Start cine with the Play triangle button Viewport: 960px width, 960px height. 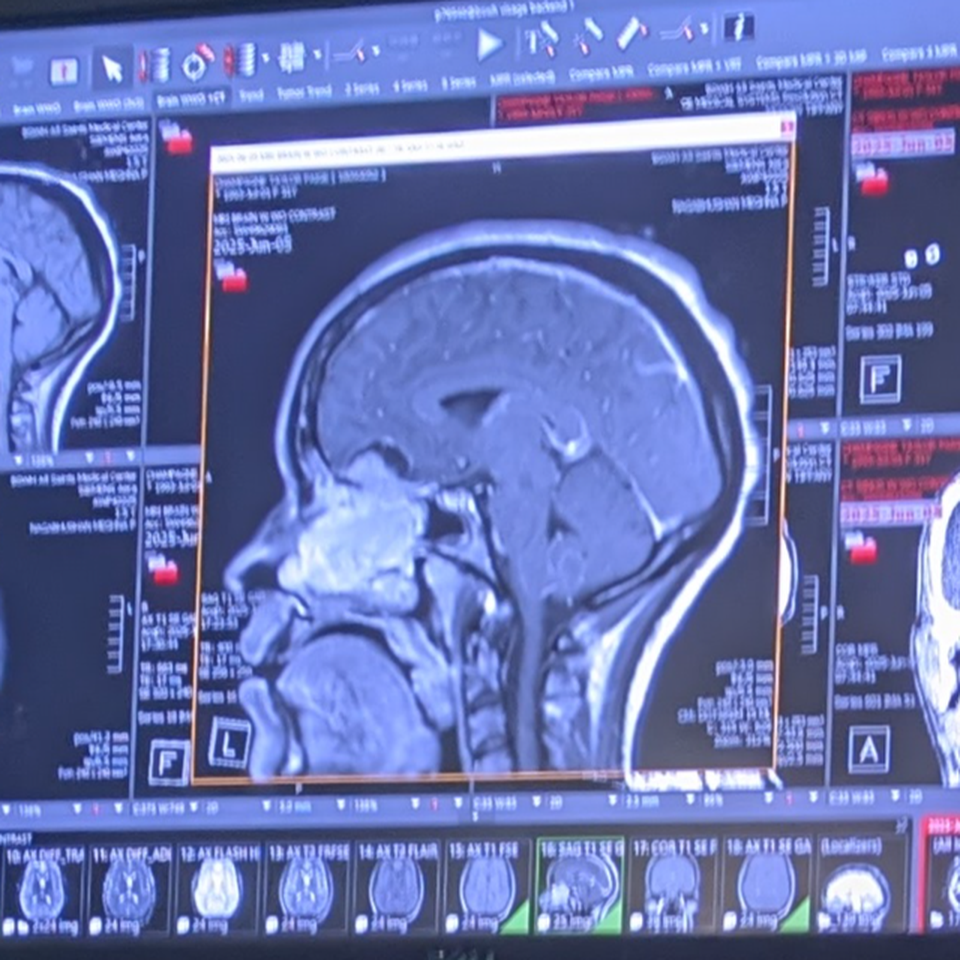point(489,44)
